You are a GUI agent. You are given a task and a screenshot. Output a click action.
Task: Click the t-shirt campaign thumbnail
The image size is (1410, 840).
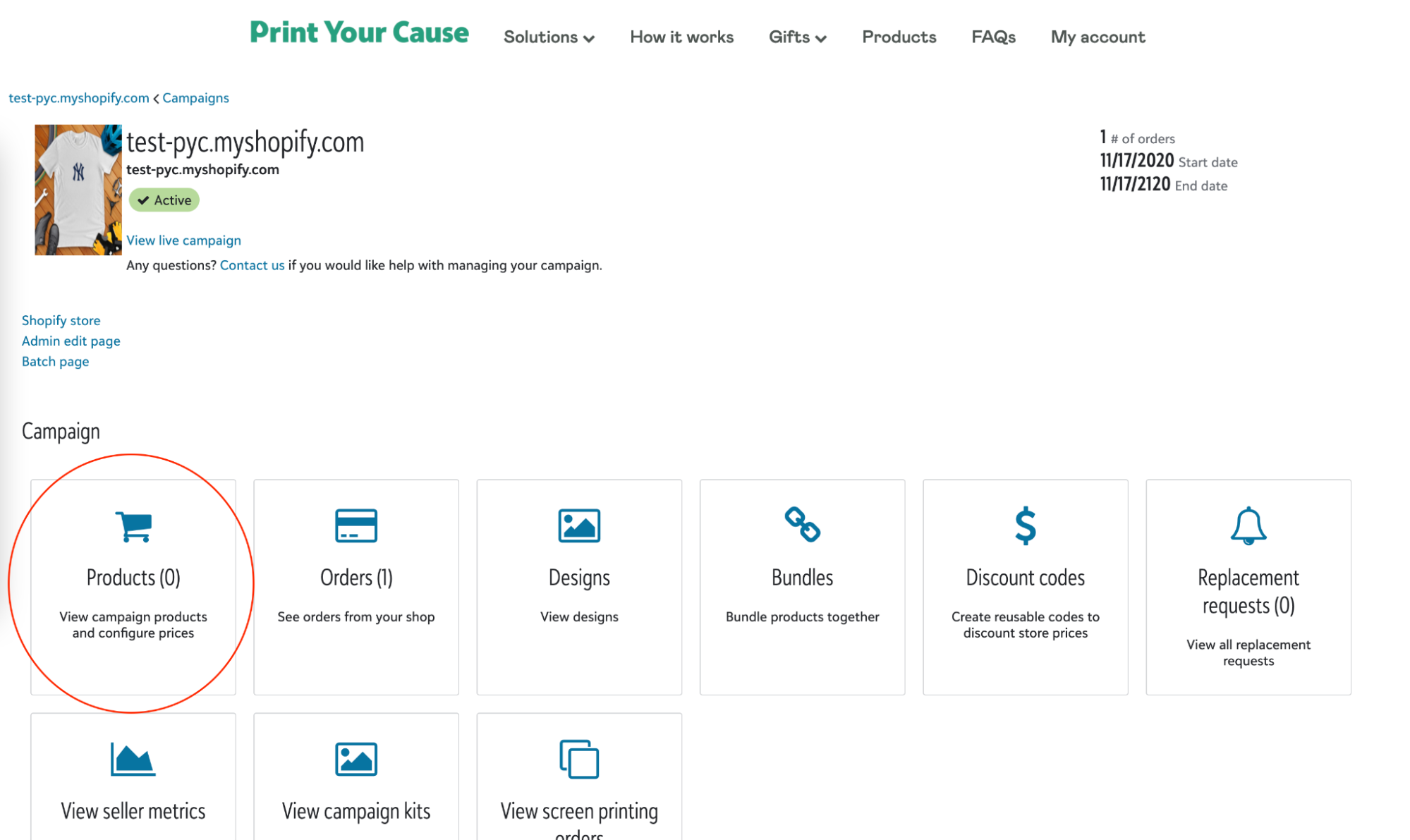point(78,190)
